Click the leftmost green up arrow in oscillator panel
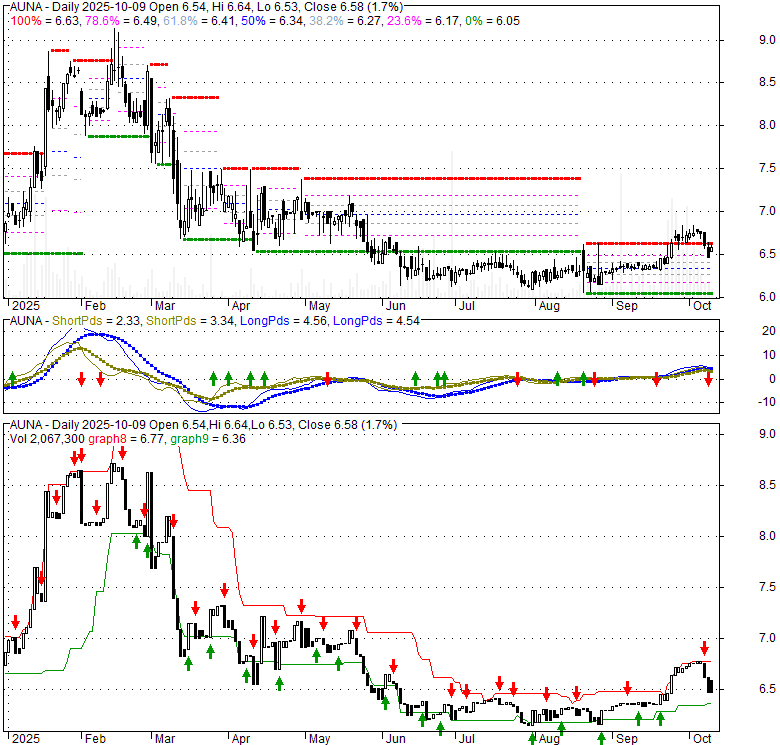 [12, 379]
